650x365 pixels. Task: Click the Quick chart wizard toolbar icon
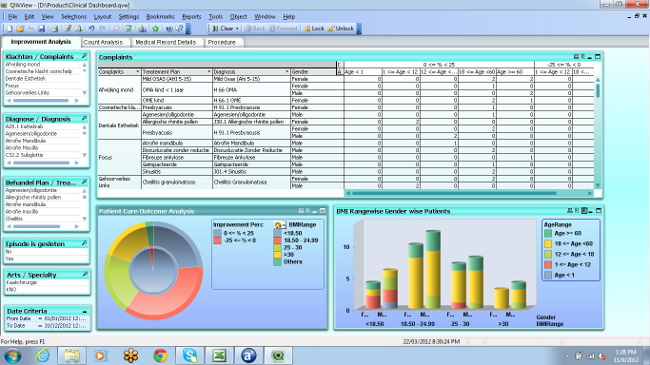pos(142,29)
